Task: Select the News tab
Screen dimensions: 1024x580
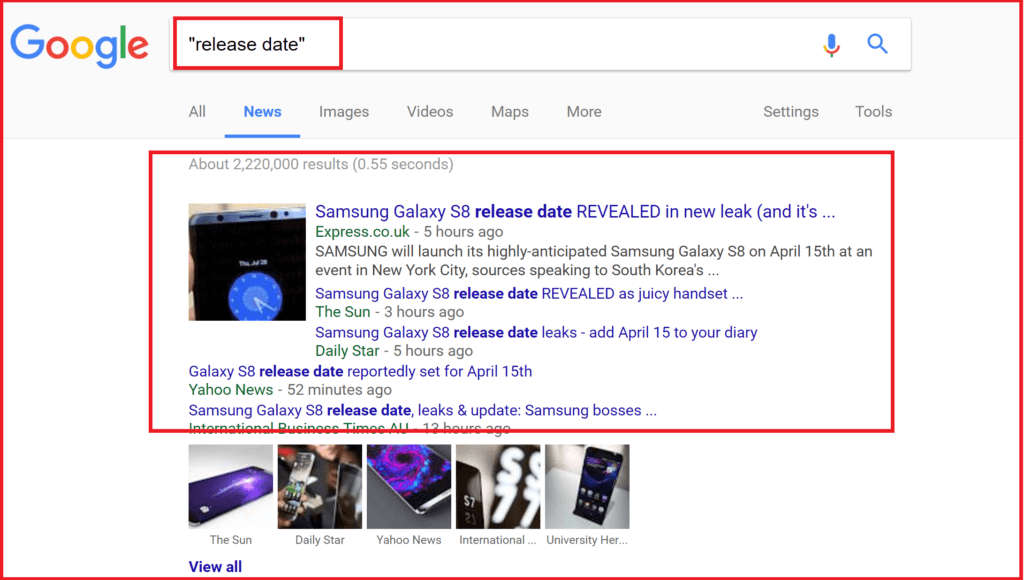Action: point(263,112)
